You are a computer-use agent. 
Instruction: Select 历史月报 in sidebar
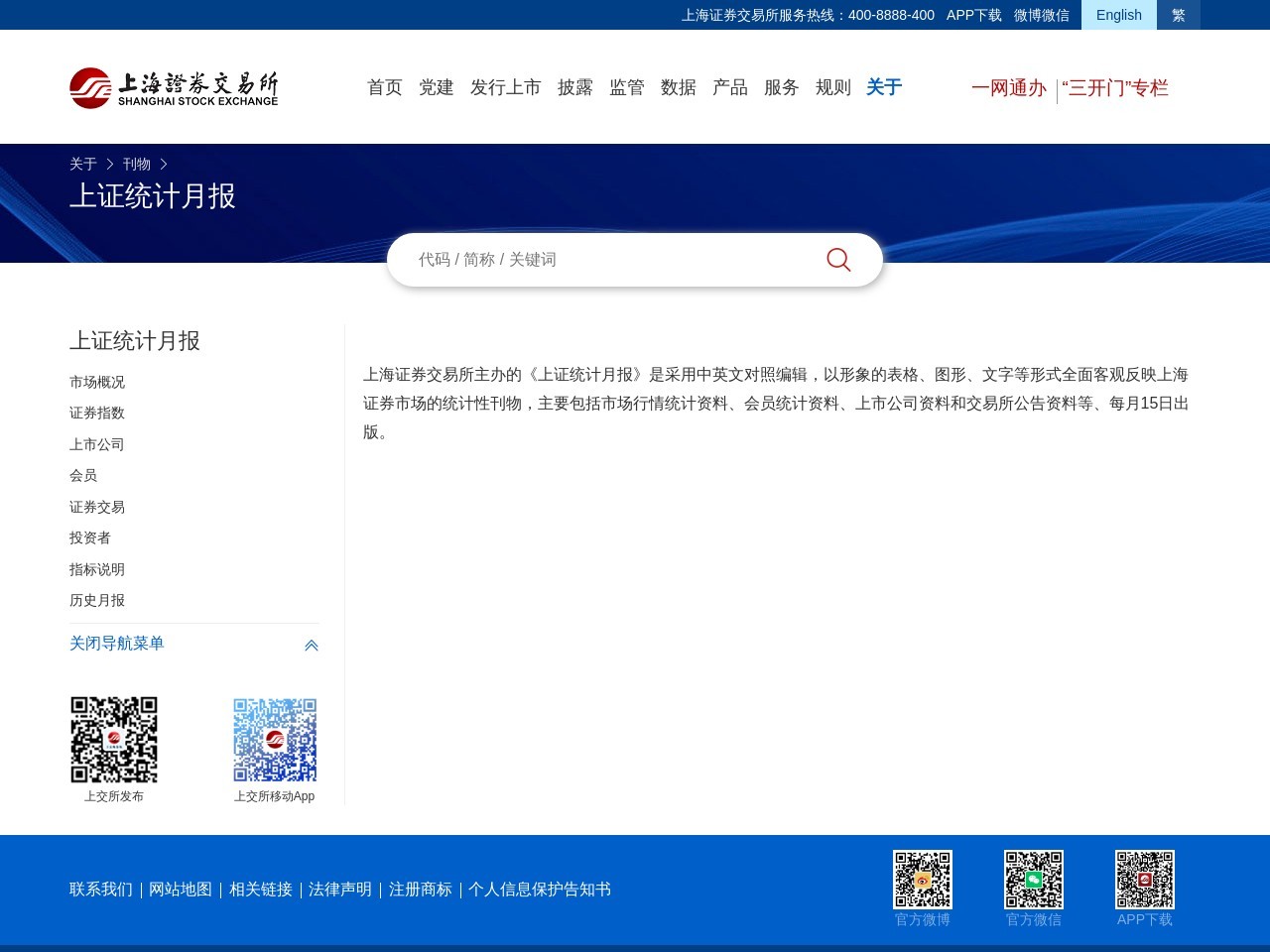click(x=97, y=600)
